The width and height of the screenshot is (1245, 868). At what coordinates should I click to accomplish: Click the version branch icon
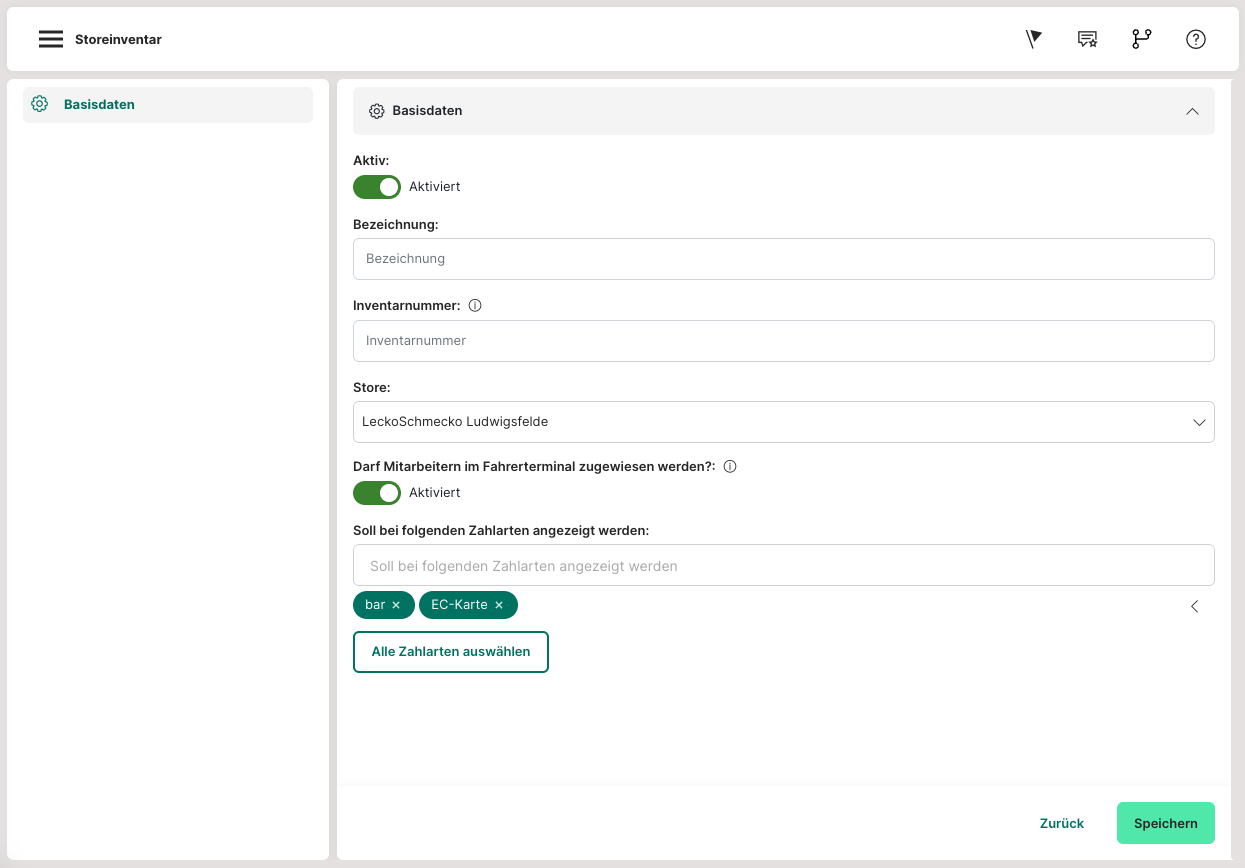point(1141,39)
